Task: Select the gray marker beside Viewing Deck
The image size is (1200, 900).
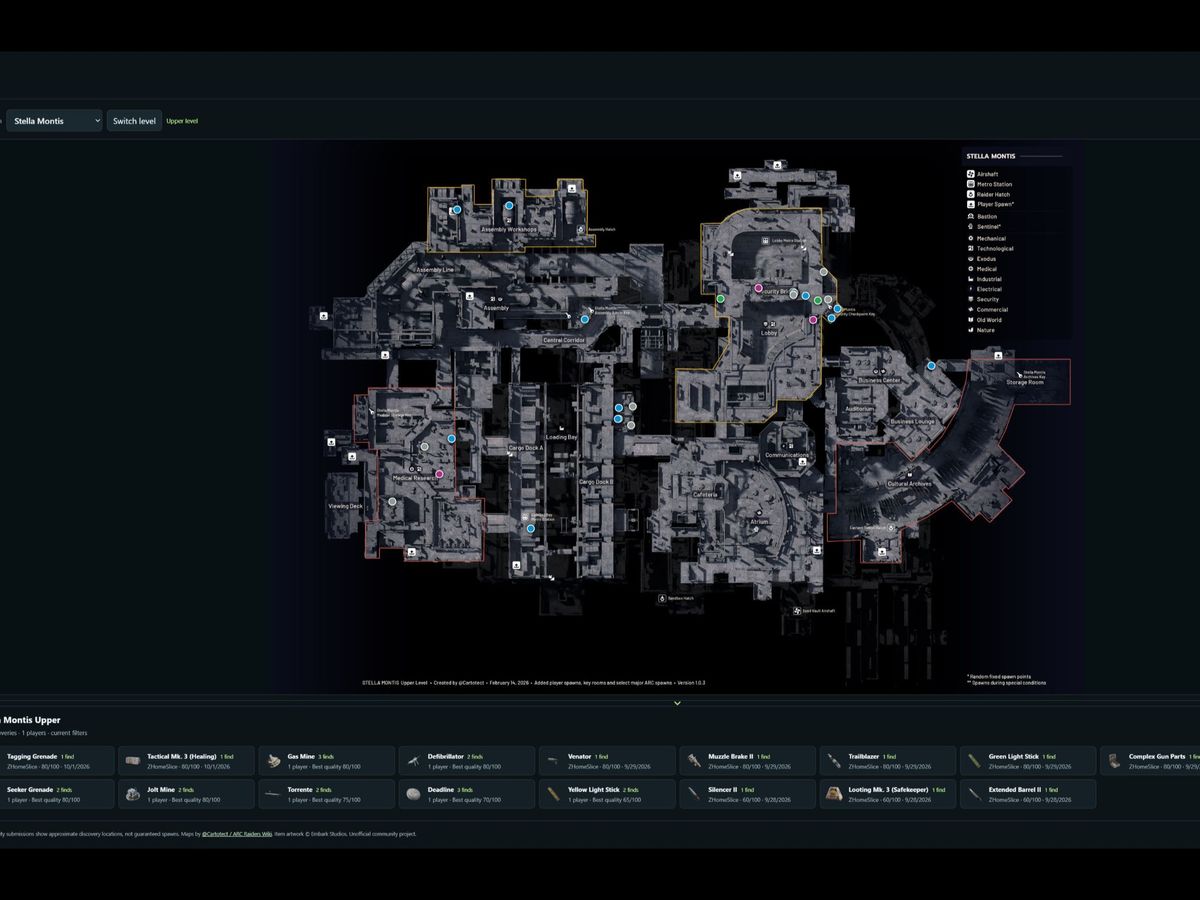Action: 392,501
